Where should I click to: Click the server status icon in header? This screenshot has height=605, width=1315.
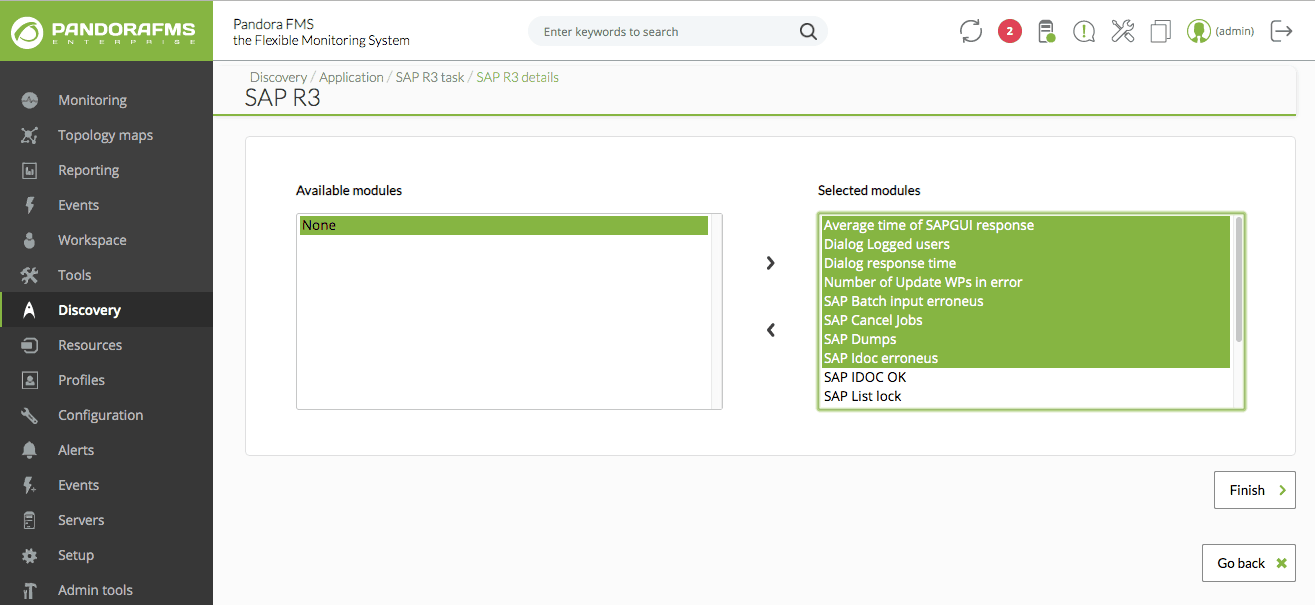pos(1046,31)
